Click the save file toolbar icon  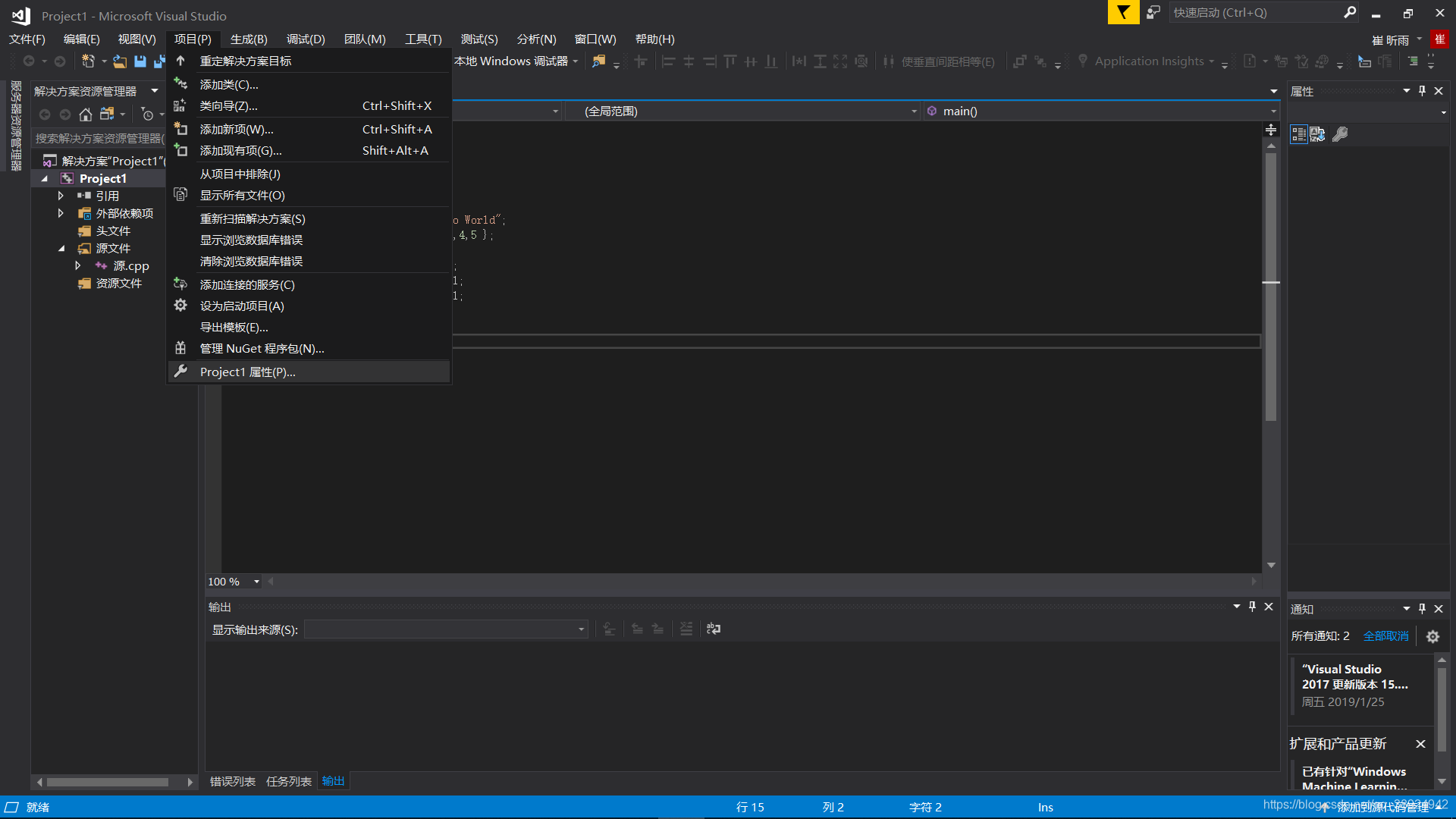pyautogui.click(x=140, y=61)
